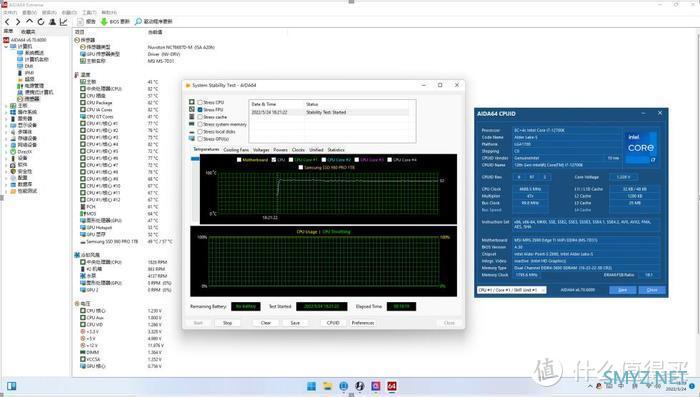This screenshot has width=700, height=397.
Task: Click the BIOS 更新 toolbar button
Action: [115, 21]
